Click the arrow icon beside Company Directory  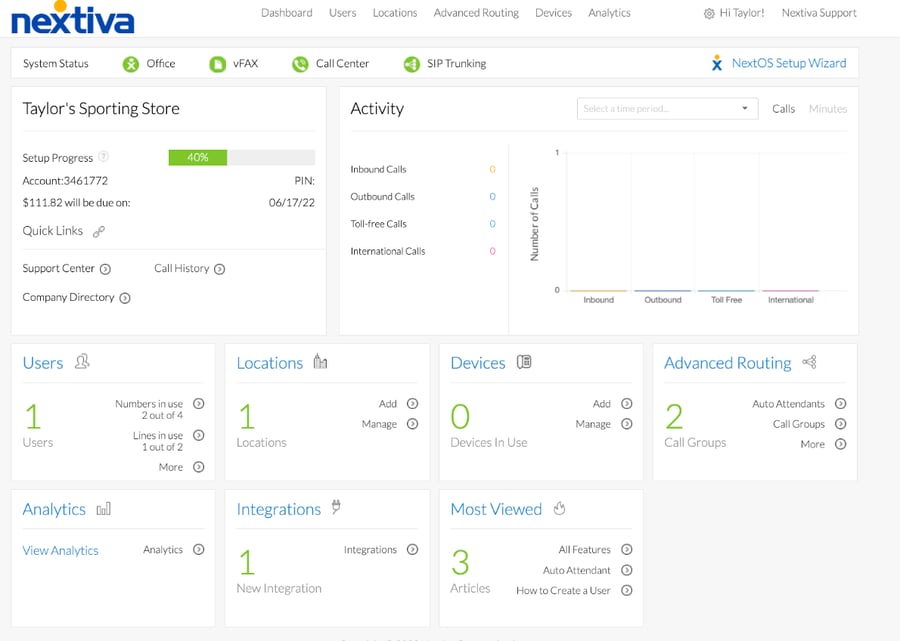point(125,298)
